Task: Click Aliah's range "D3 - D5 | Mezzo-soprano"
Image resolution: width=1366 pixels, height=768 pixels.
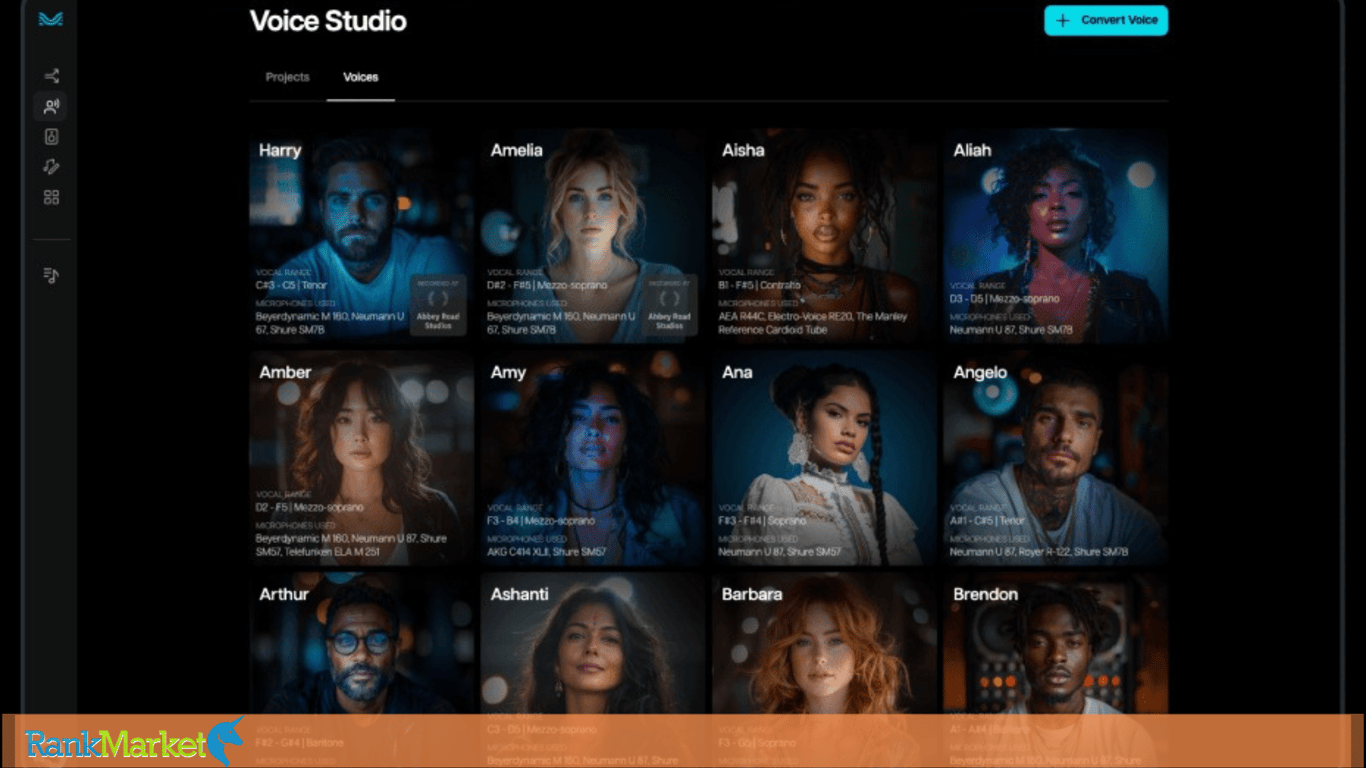Action: coord(1004,299)
